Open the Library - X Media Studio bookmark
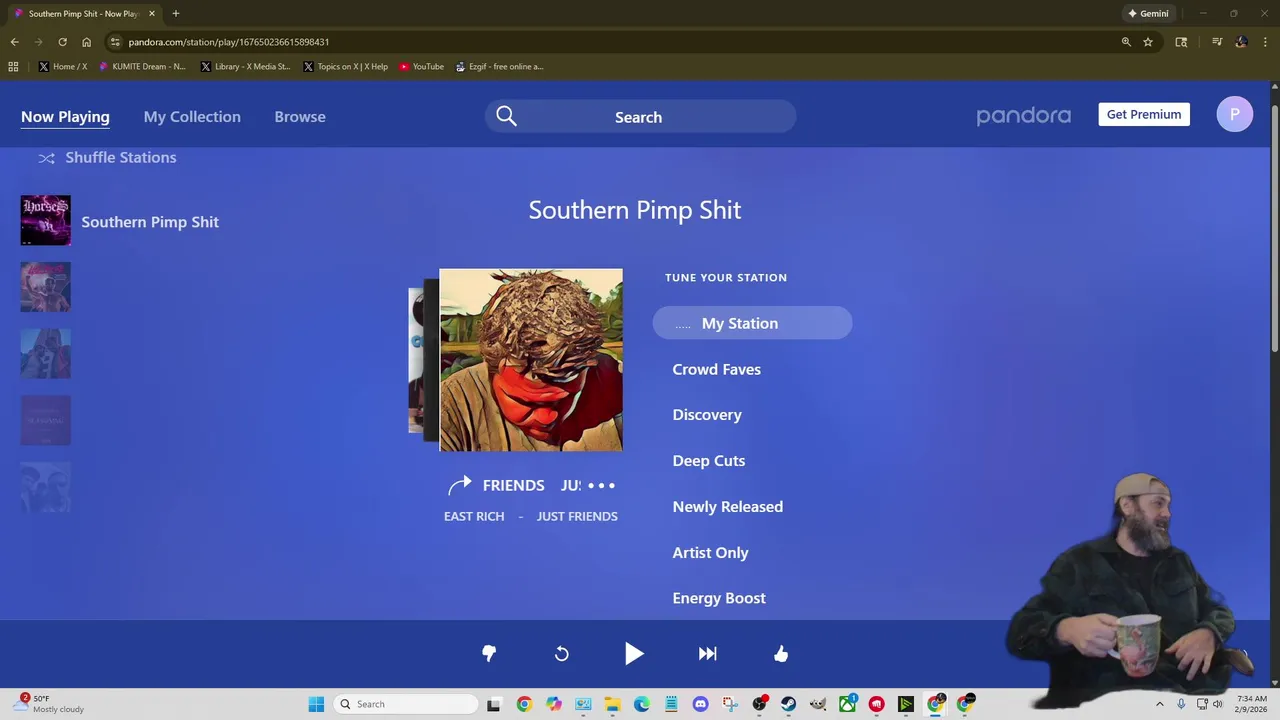 (245, 66)
